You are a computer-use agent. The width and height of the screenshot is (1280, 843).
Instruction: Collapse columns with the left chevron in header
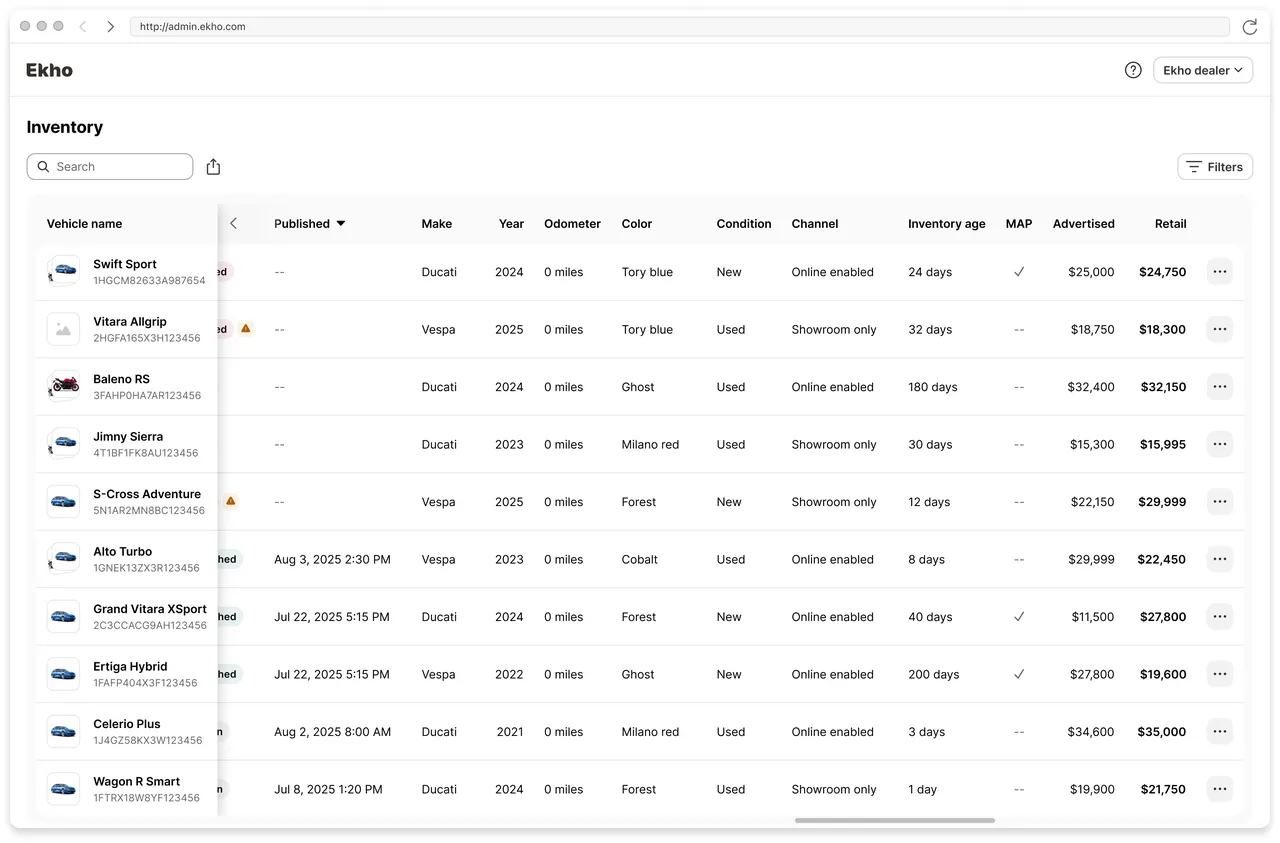[x=233, y=224]
